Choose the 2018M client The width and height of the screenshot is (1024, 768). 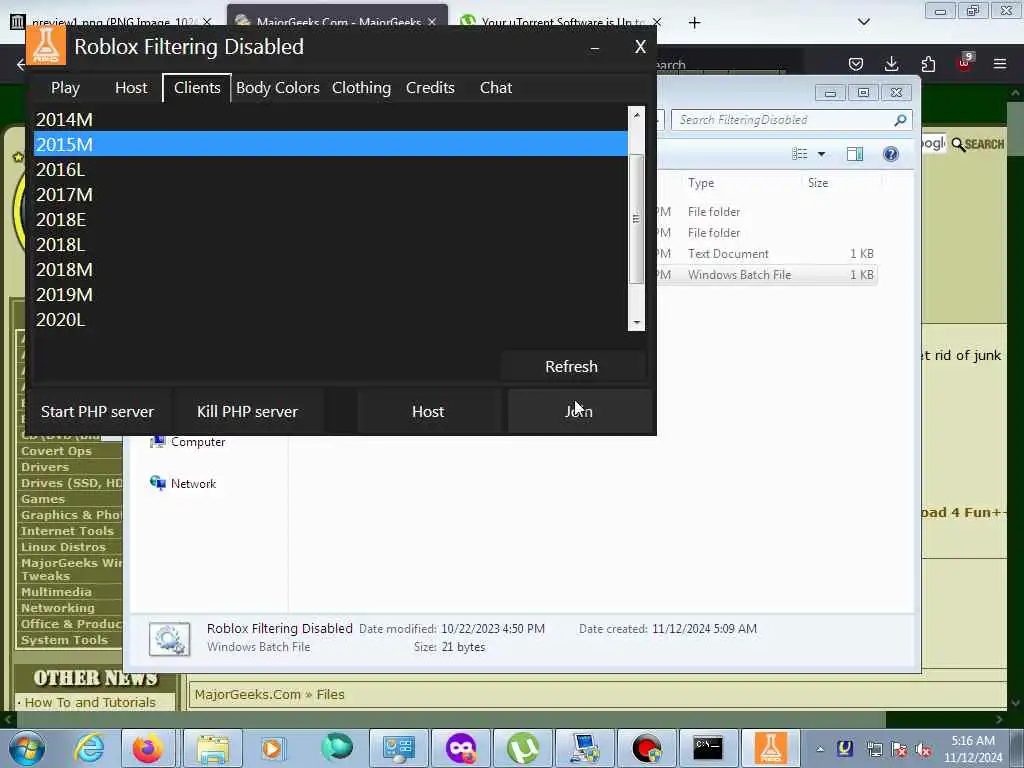point(330,270)
